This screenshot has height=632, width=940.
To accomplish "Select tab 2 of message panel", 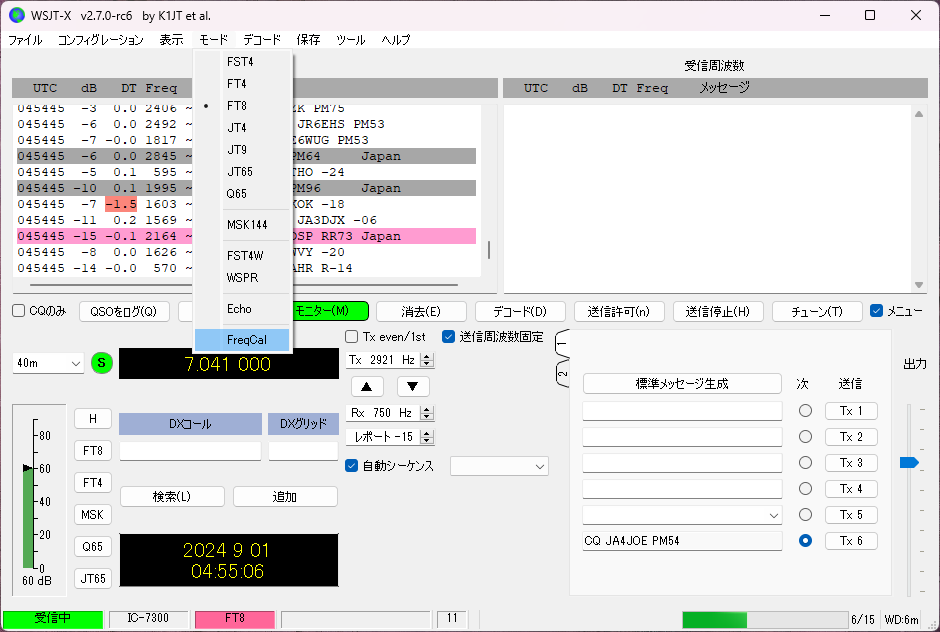I will 562,373.
